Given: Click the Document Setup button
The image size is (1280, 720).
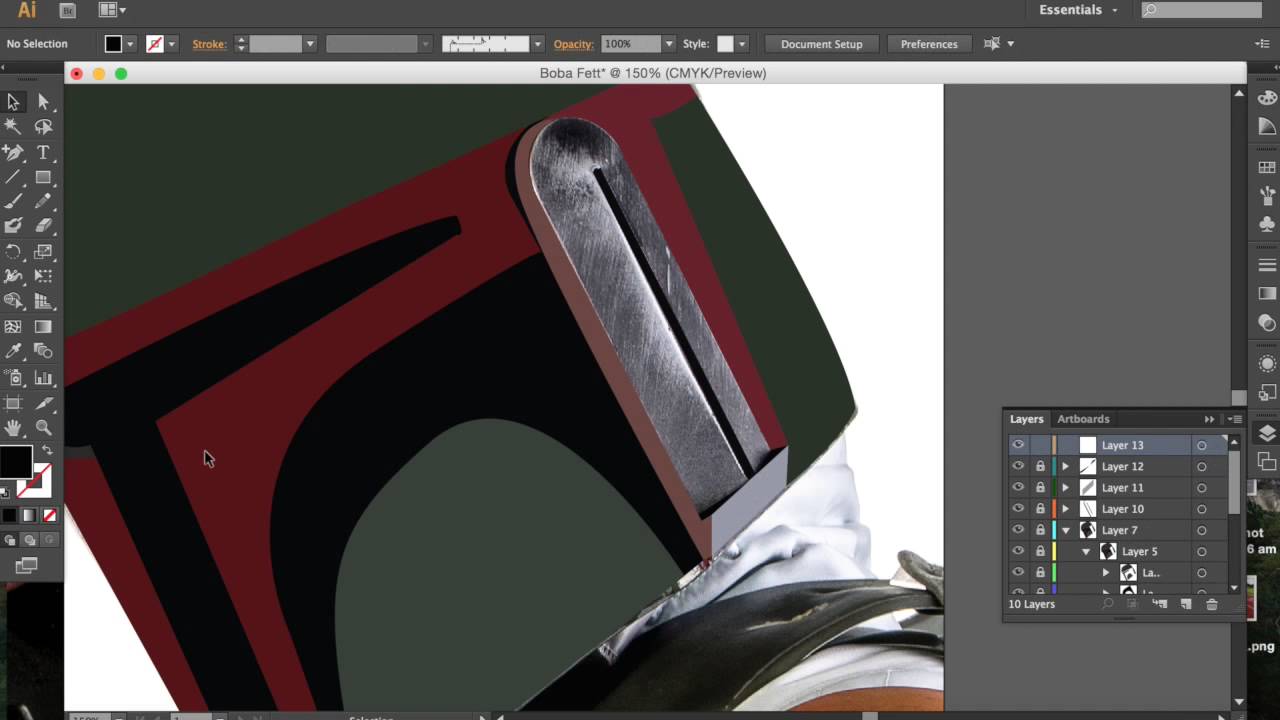Looking at the screenshot, I should 821,44.
